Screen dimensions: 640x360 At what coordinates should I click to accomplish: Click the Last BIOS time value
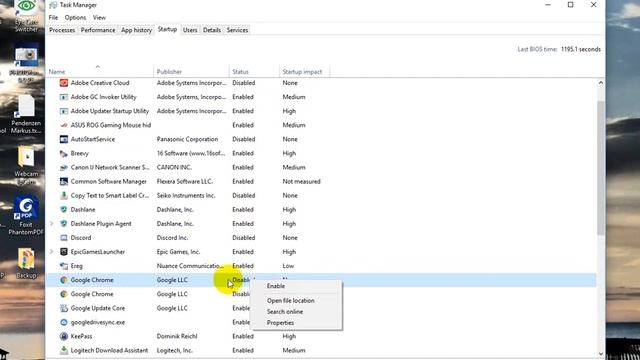581,49
